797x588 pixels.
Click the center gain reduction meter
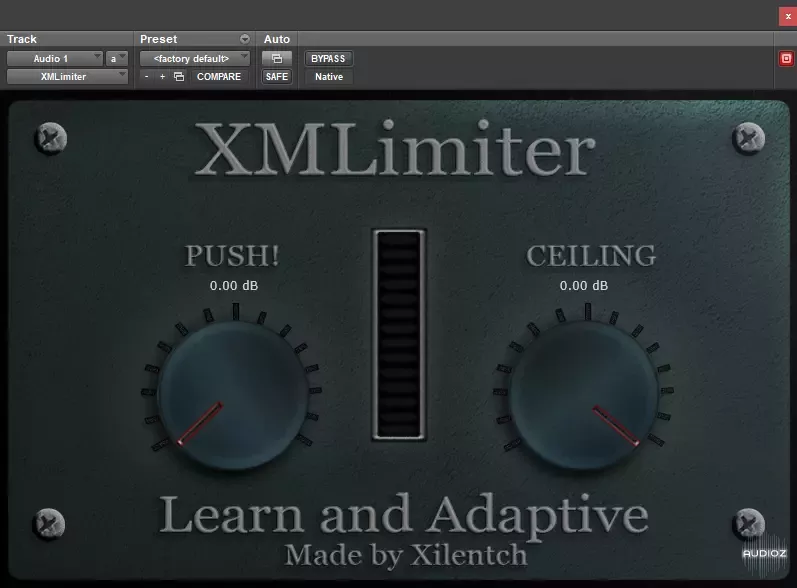[x=399, y=335]
